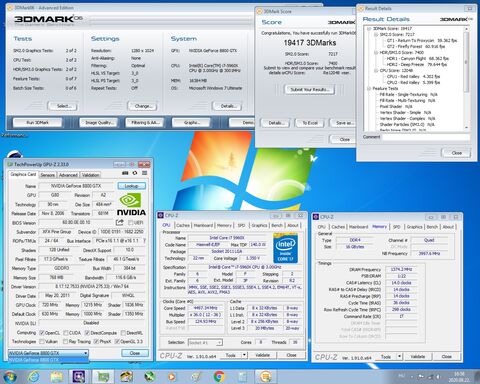Image resolution: width=480 pixels, height=384 pixels.
Task: Click the Graphs button in 3DMark06
Action: point(191,122)
